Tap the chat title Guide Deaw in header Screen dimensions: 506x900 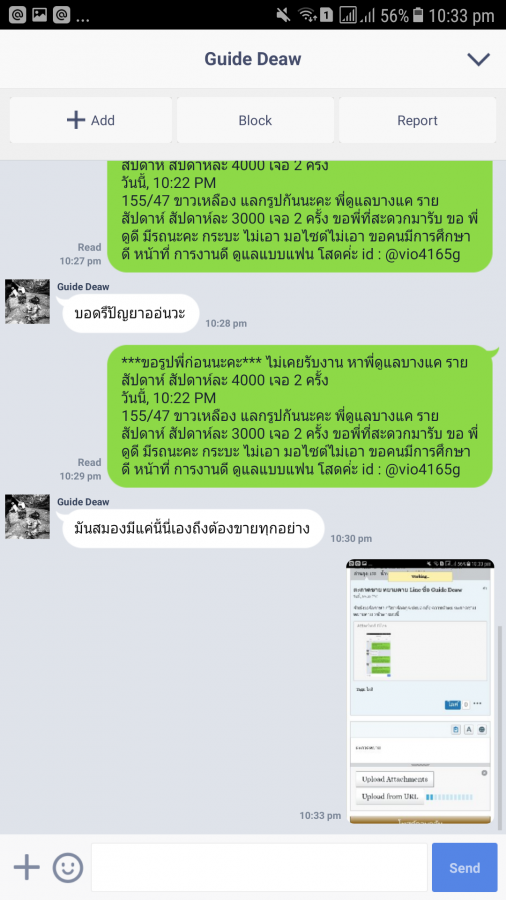[253, 59]
